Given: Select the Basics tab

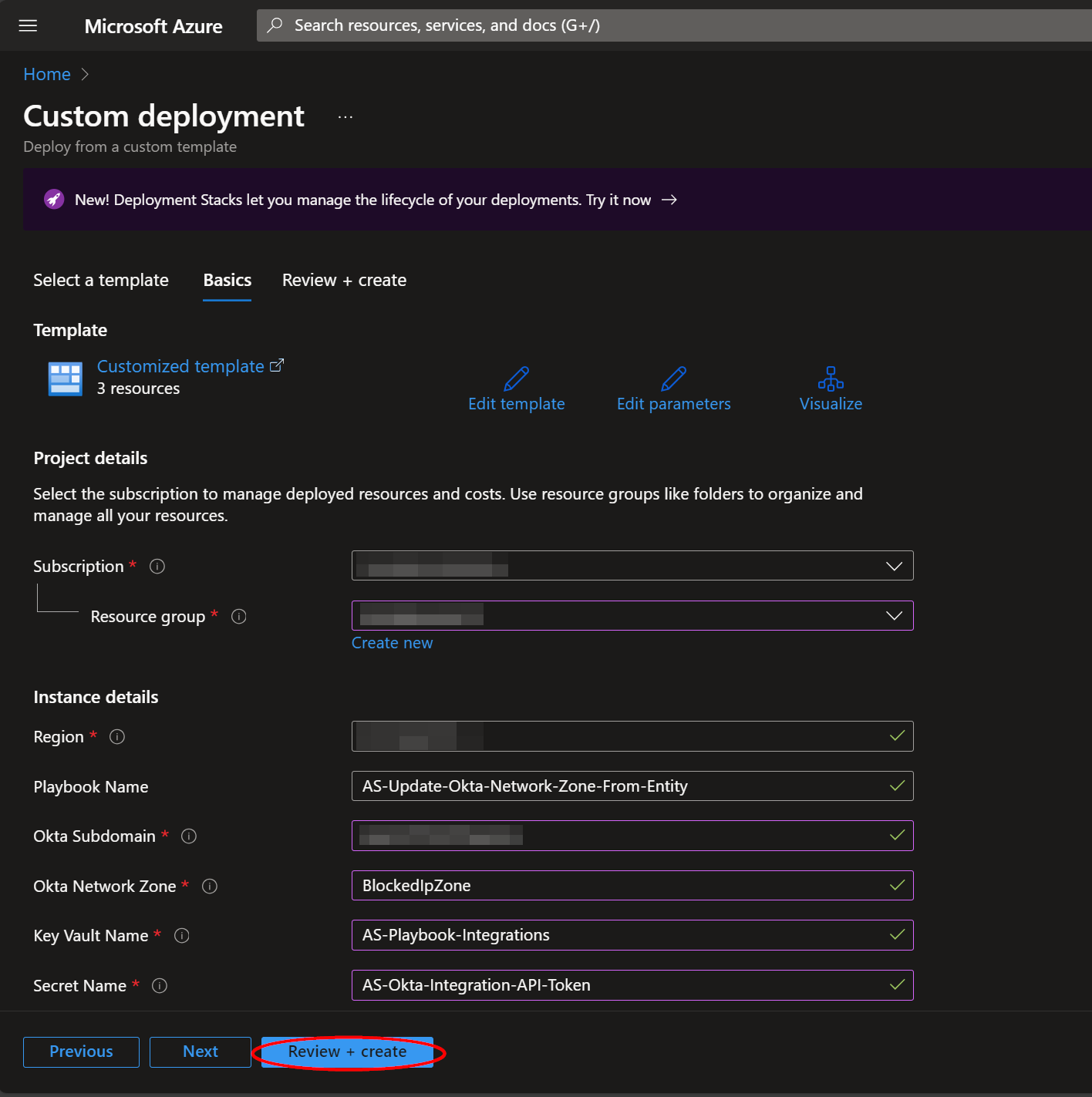Looking at the screenshot, I should coord(228,281).
